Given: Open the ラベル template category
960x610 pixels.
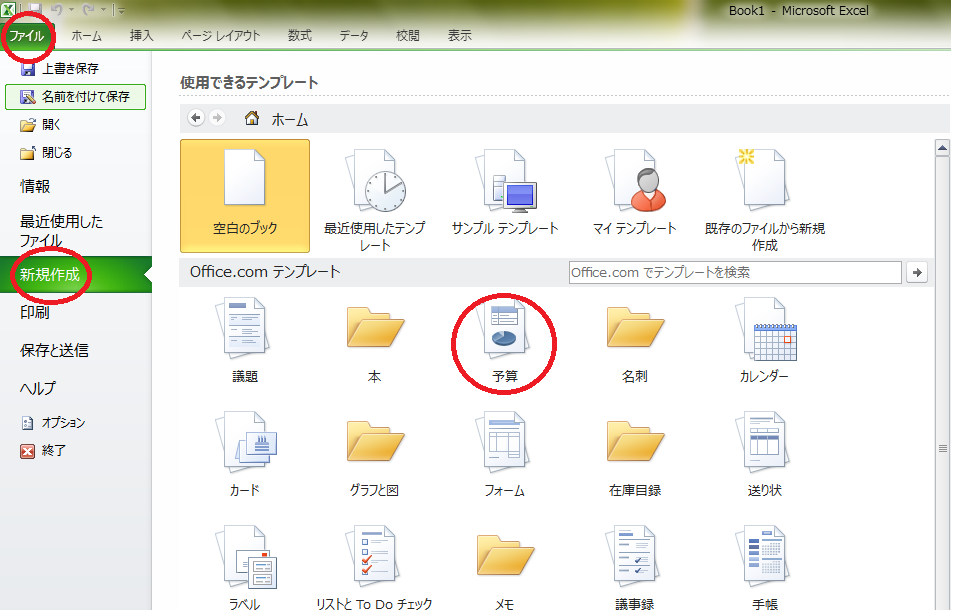Looking at the screenshot, I should [245, 567].
